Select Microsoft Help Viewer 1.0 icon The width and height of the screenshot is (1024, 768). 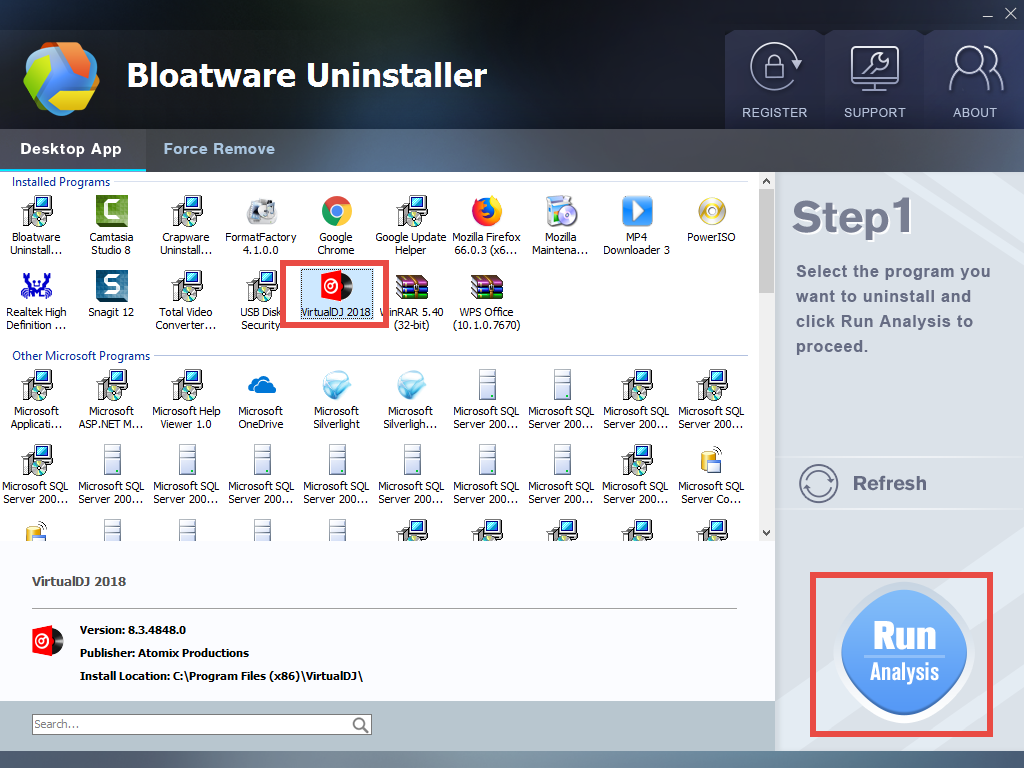coord(187,385)
